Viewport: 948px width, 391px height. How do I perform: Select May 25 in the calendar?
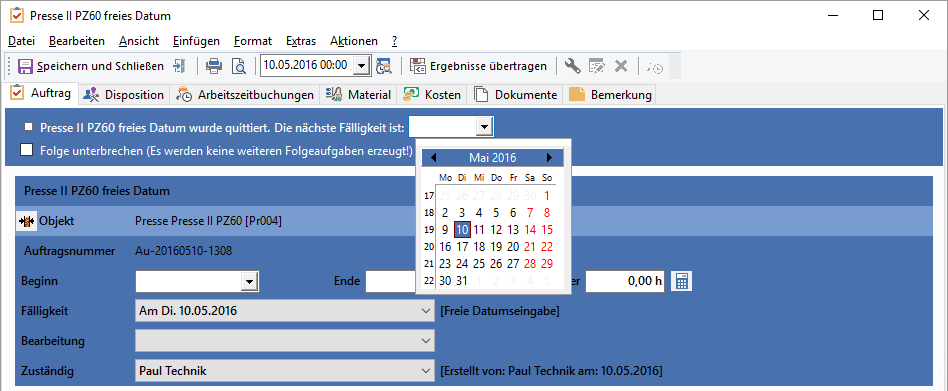[479, 263]
